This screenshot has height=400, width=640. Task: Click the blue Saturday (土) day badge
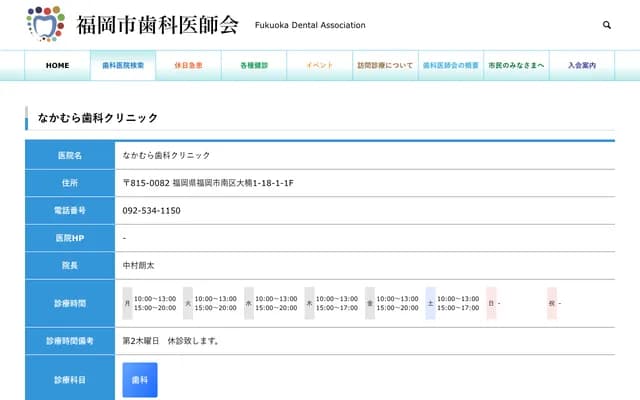point(430,302)
